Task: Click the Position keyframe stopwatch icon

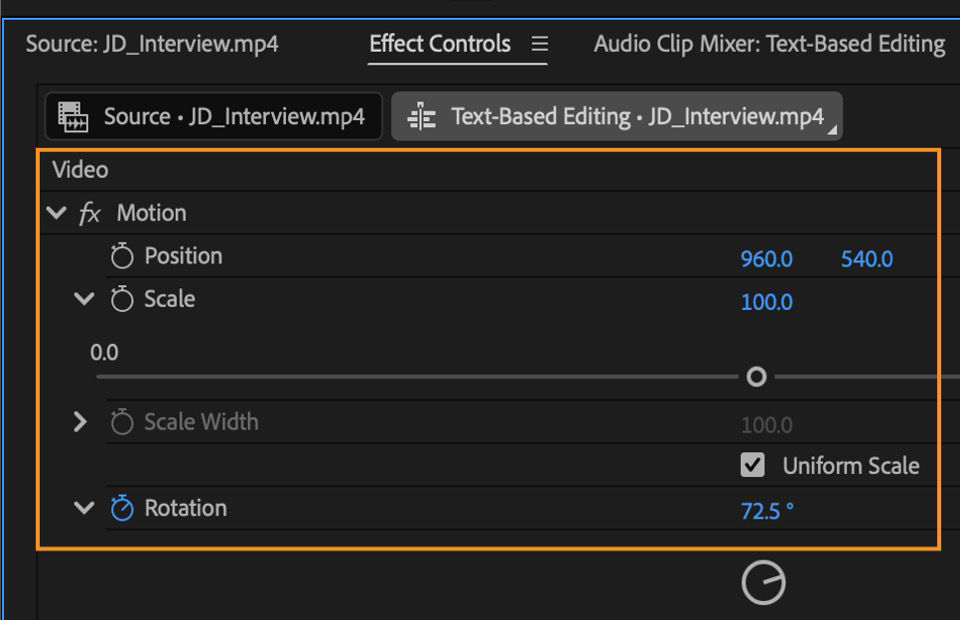Action: [122, 255]
